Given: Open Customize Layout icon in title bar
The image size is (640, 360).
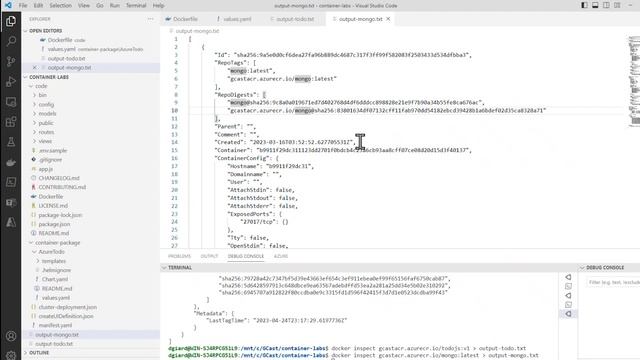Looking at the screenshot, I should pyautogui.click(x=617, y=5).
